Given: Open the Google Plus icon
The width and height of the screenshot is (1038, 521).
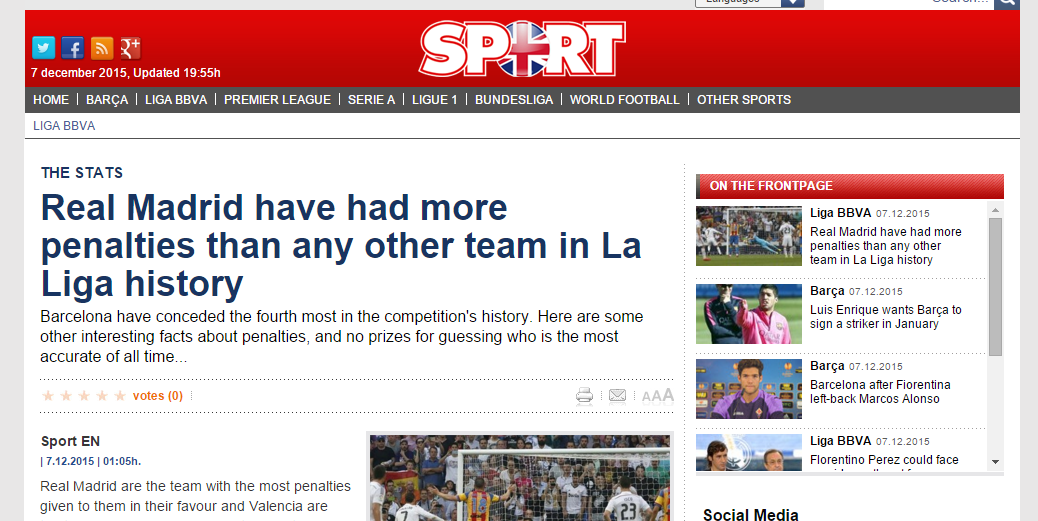Looking at the screenshot, I should point(130,48).
